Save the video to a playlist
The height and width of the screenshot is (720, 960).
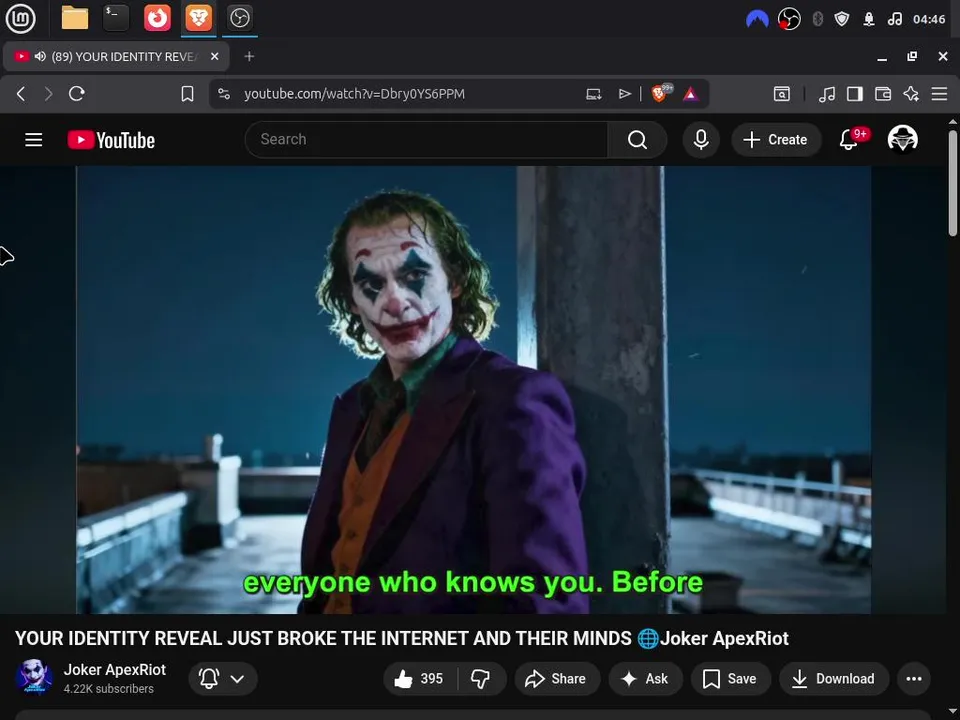tap(730, 678)
